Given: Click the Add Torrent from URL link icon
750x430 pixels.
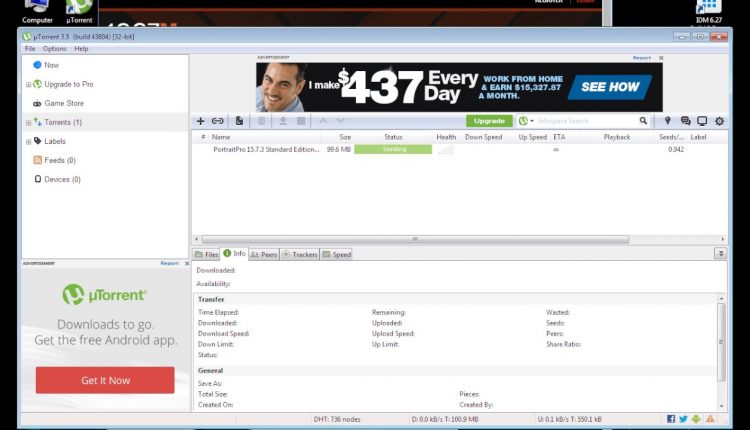Looking at the screenshot, I should [x=218, y=121].
